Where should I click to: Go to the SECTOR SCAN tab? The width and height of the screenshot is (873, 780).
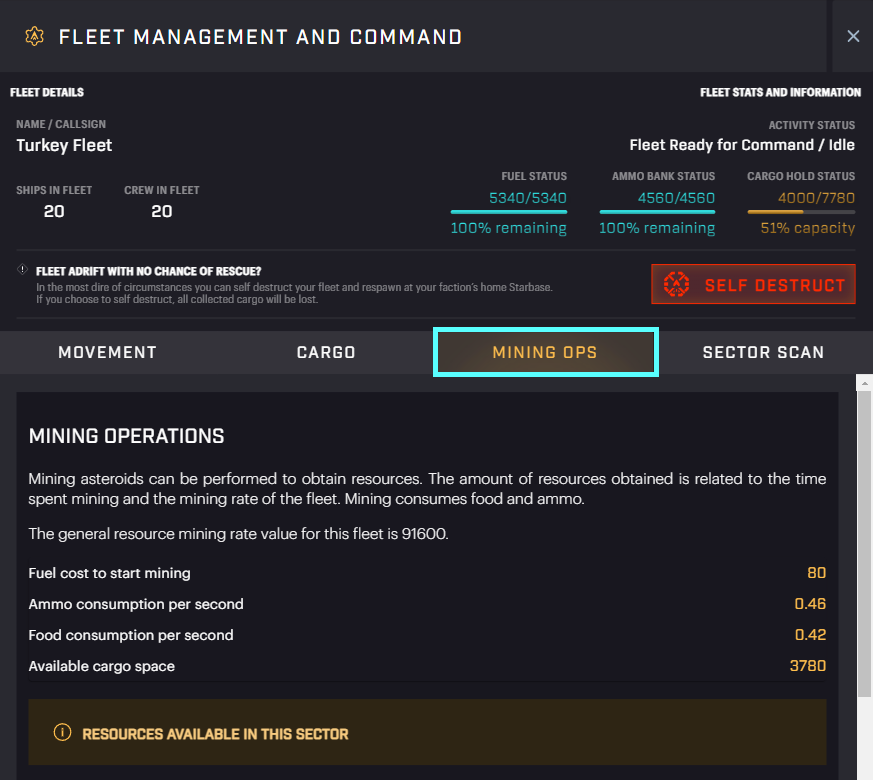click(x=763, y=352)
